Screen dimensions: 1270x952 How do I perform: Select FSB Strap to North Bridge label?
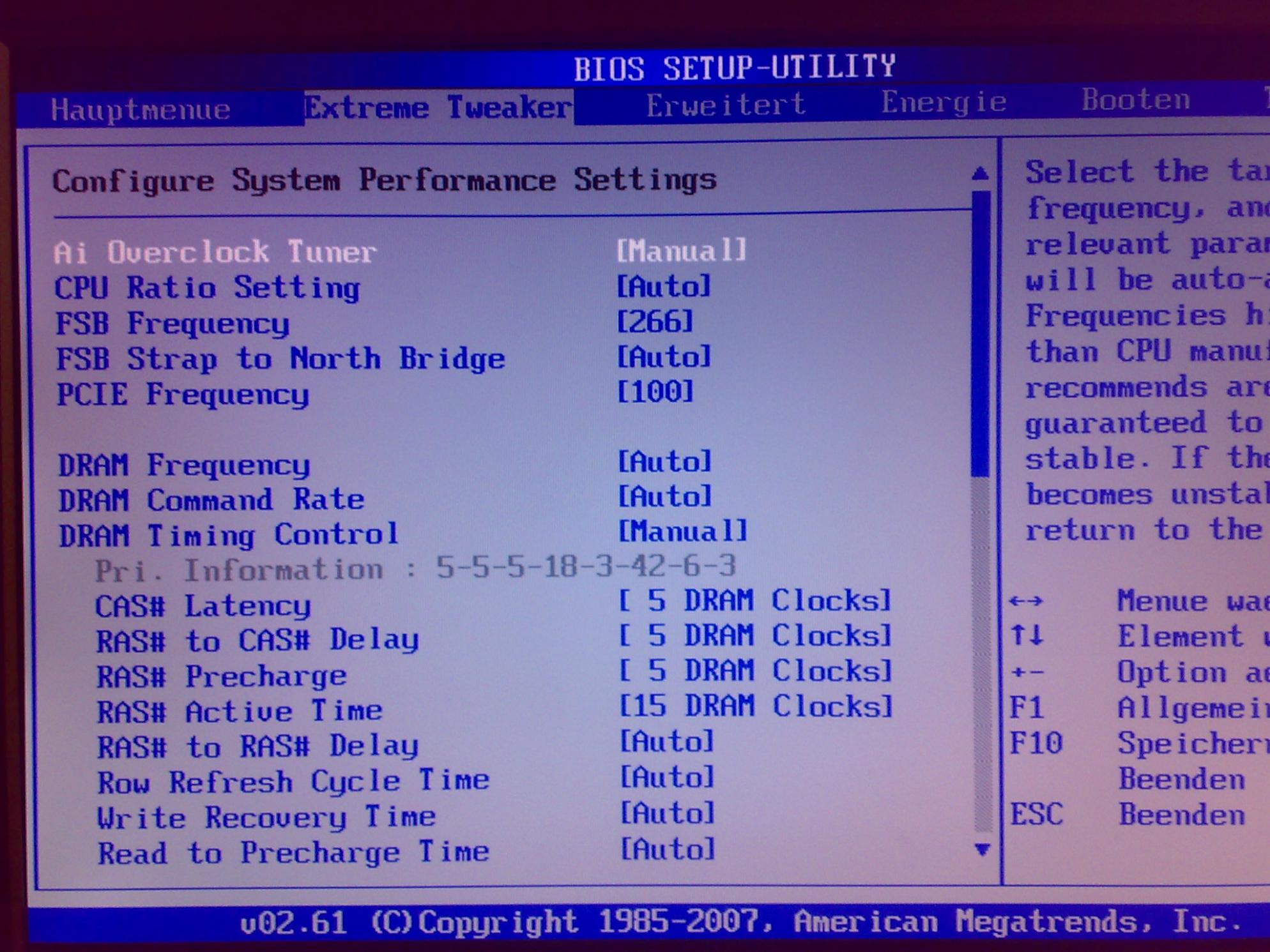click(x=280, y=359)
